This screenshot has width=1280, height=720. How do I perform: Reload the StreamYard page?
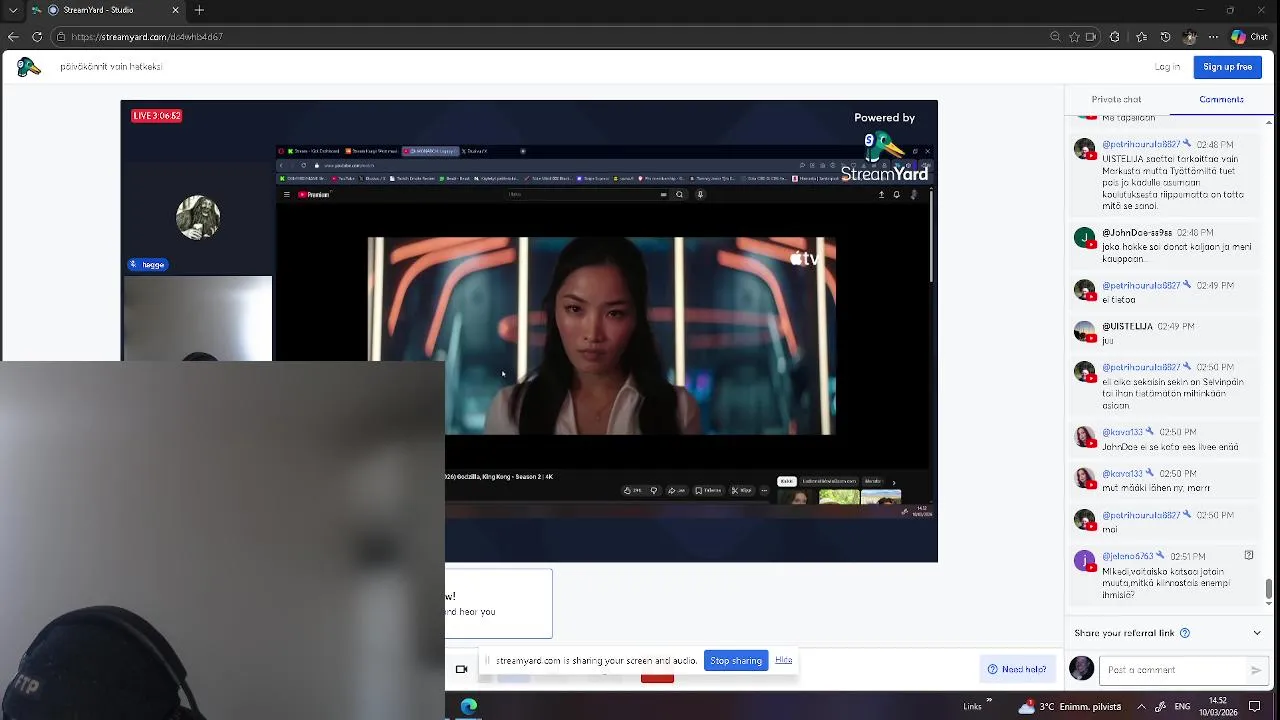pyautogui.click(x=37, y=37)
